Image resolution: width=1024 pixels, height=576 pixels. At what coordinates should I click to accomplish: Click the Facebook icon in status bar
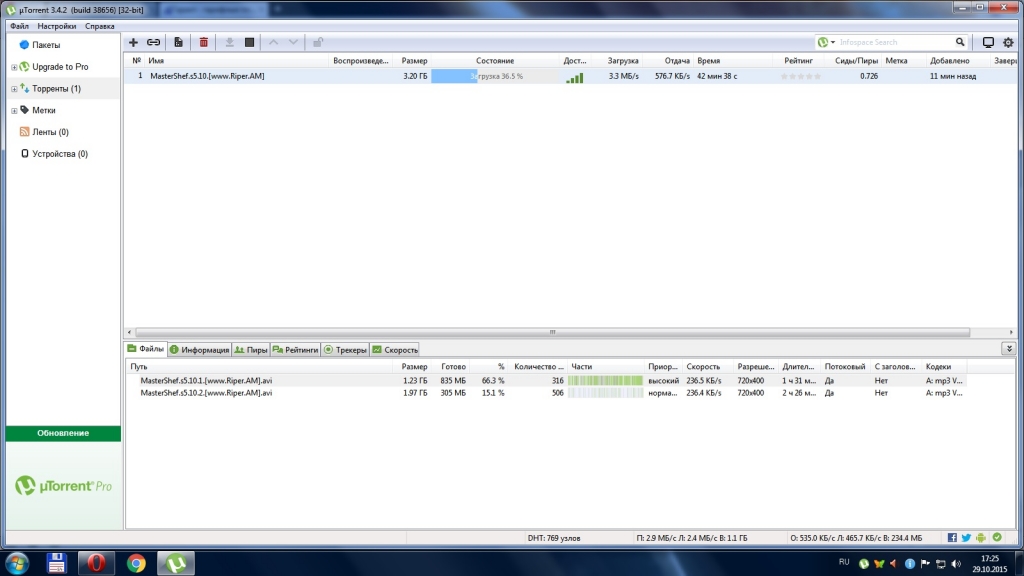[952, 538]
